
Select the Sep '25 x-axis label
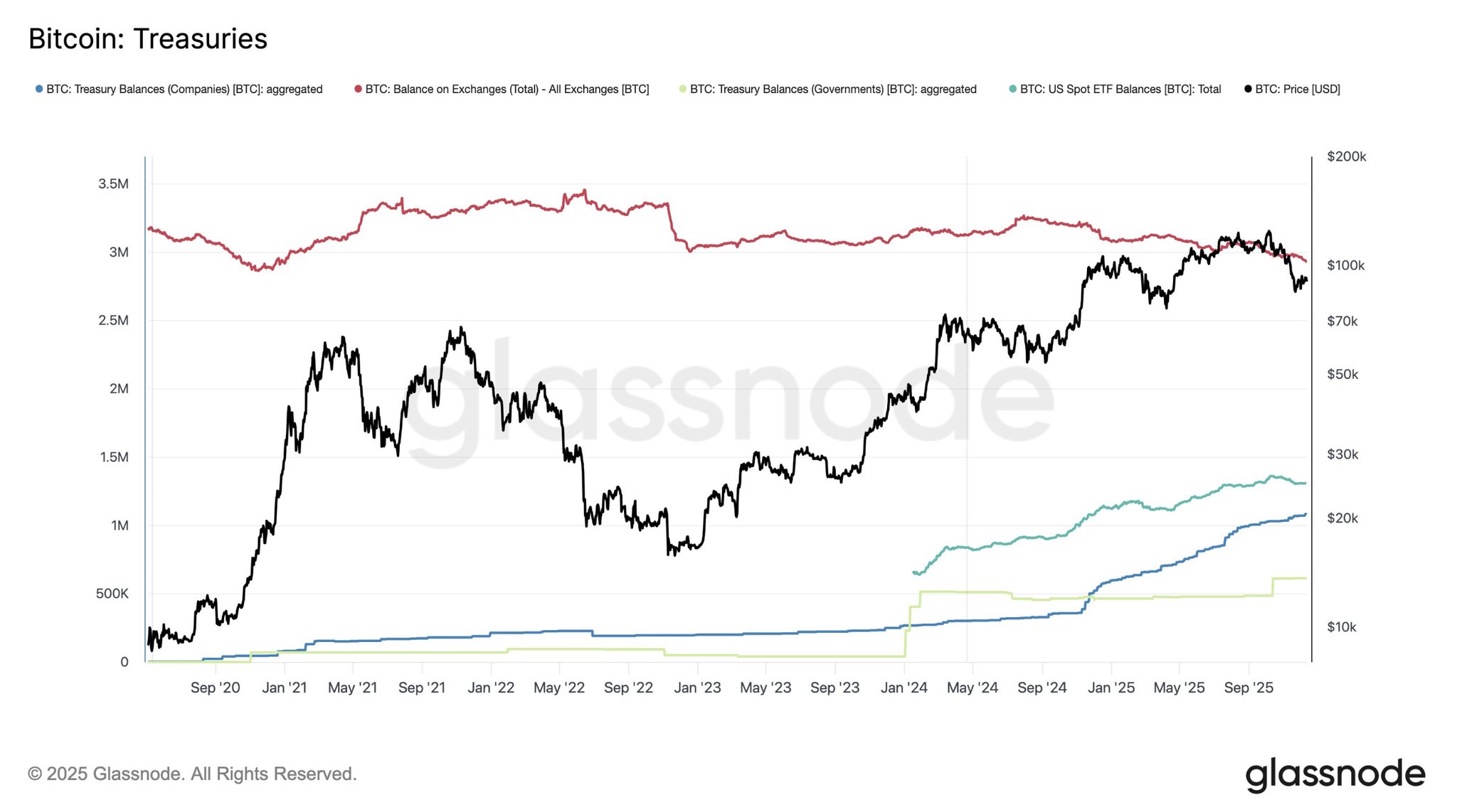click(x=1249, y=688)
